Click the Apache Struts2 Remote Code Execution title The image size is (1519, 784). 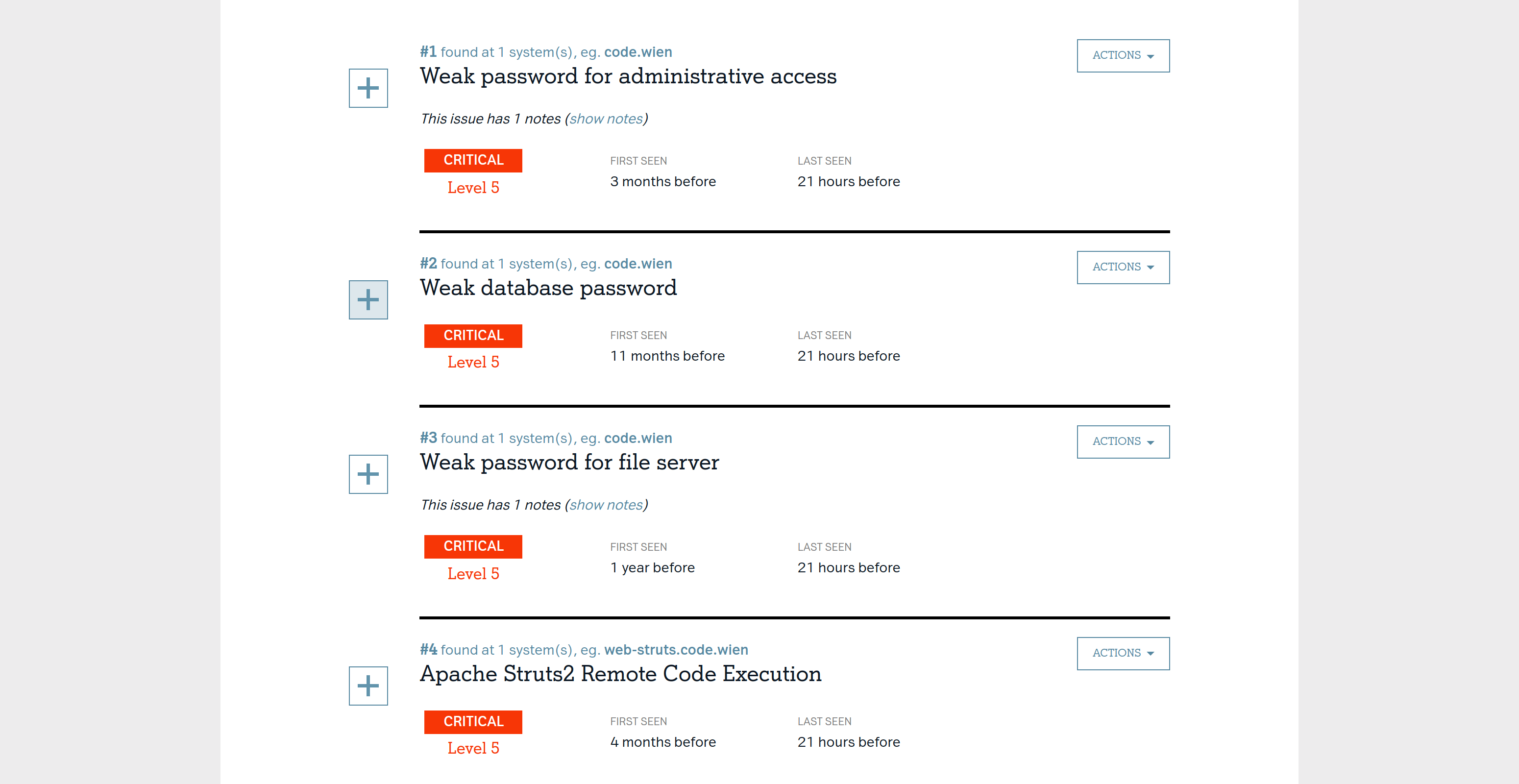[x=620, y=674]
